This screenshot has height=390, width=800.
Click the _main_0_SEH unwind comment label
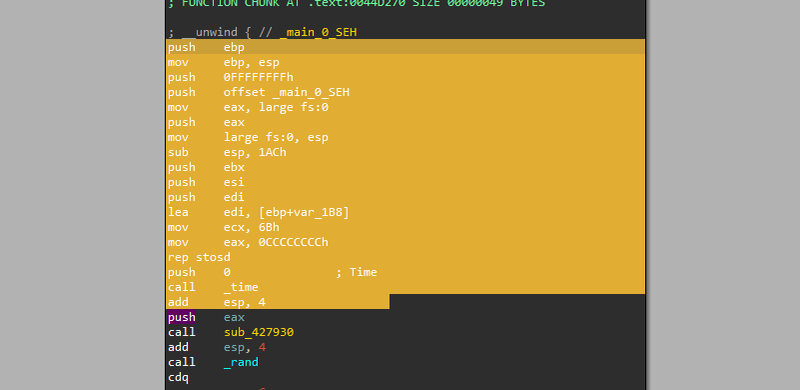click(x=318, y=32)
